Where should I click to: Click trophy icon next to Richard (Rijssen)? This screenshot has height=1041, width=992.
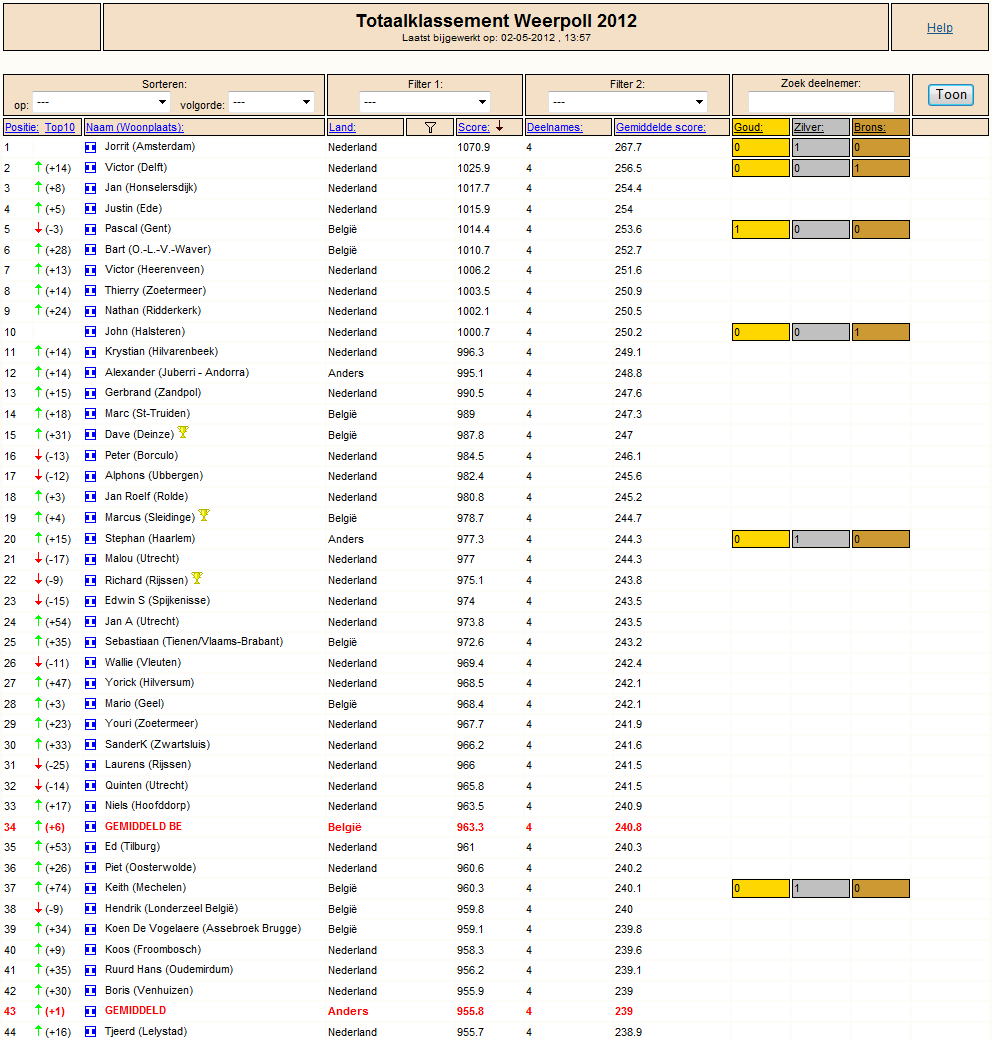197,578
